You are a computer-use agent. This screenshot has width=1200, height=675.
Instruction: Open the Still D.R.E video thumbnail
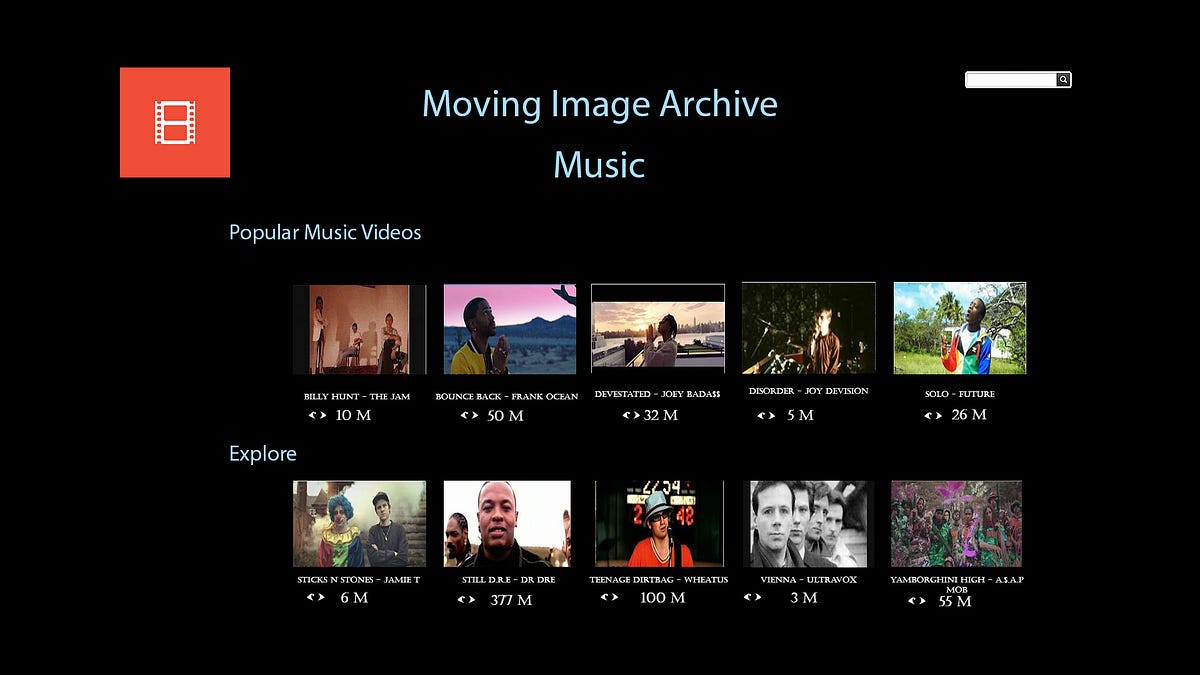coord(508,524)
